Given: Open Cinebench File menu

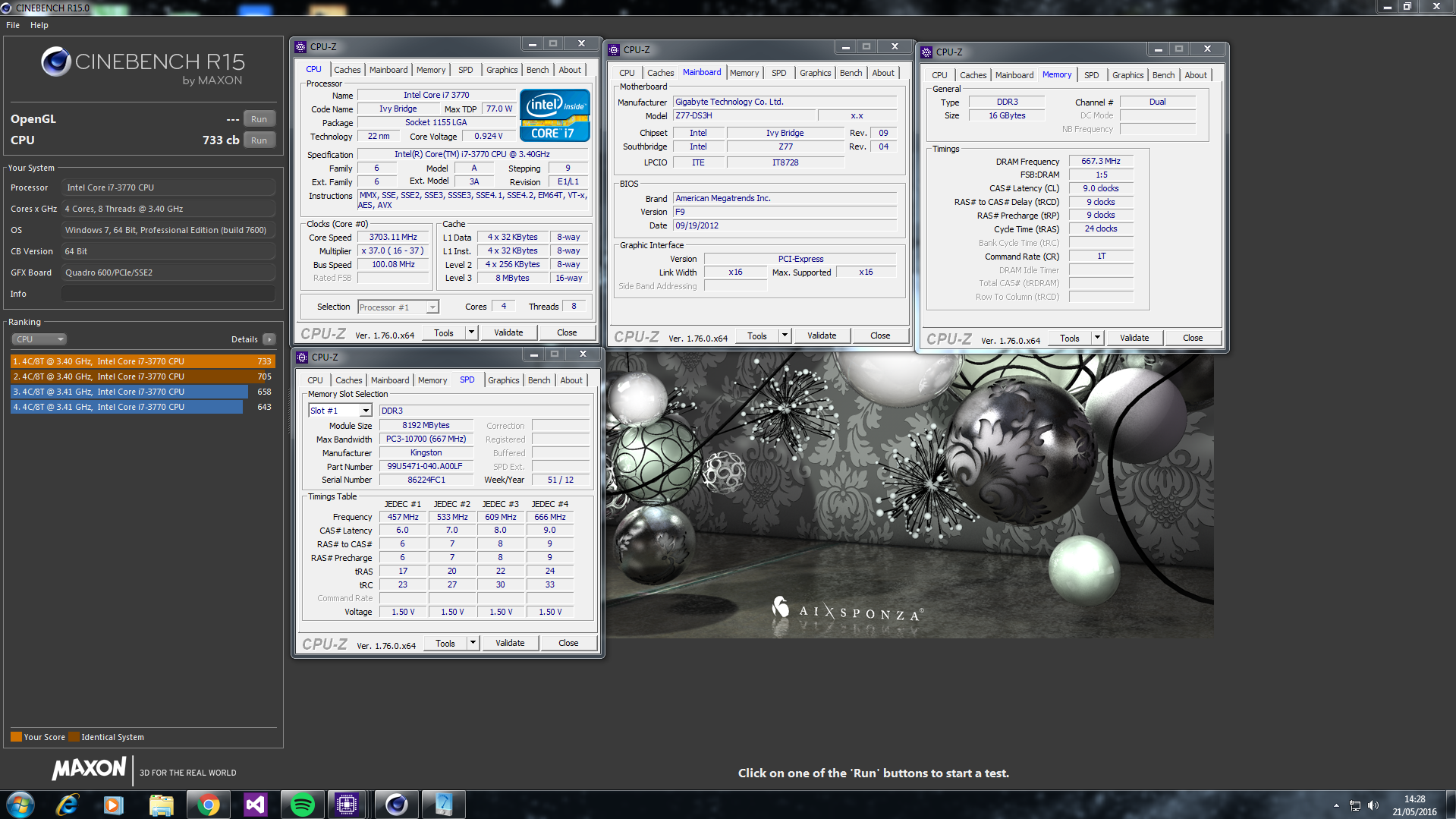Looking at the screenshot, I should (x=13, y=25).
